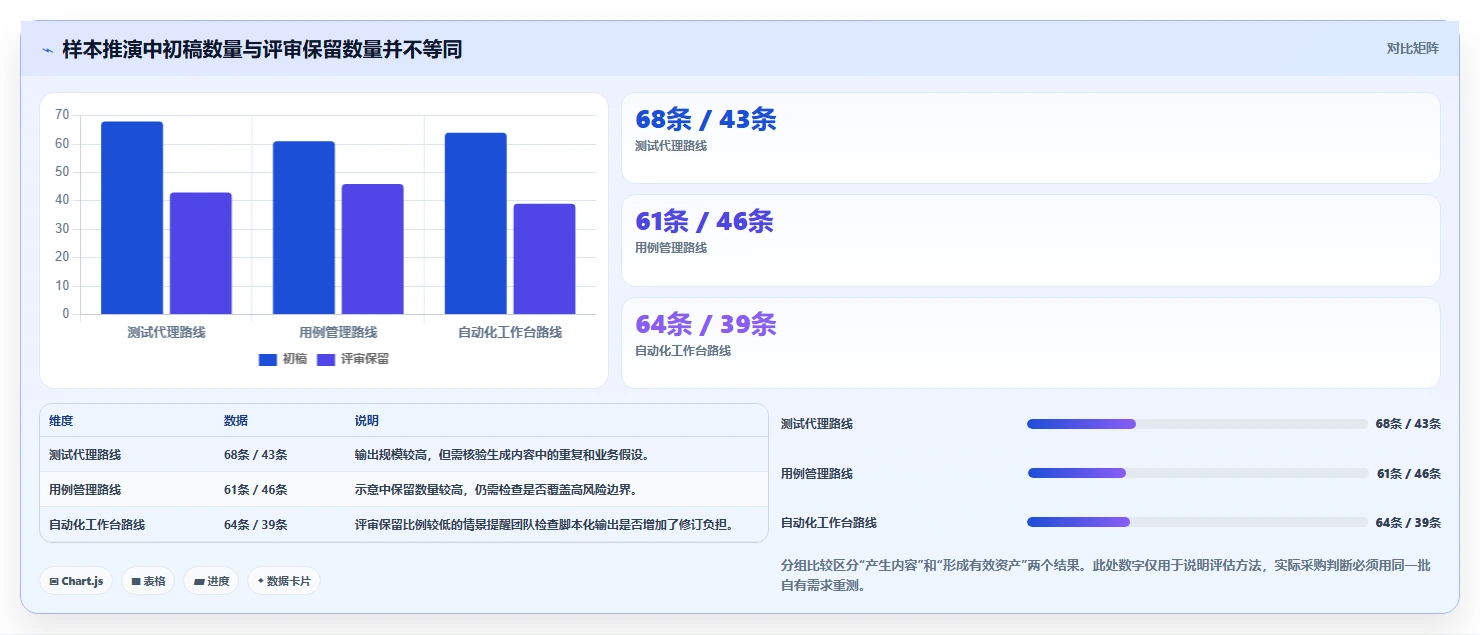Click the 说明 table column header
The width and height of the screenshot is (1480, 635).
(x=367, y=421)
